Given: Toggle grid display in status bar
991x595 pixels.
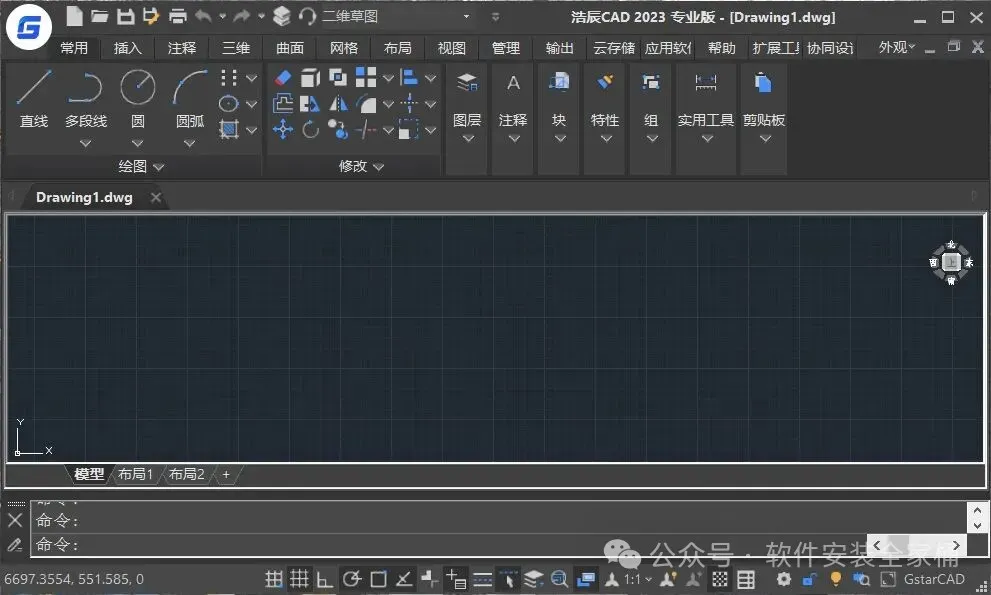Looking at the screenshot, I should tap(299, 579).
